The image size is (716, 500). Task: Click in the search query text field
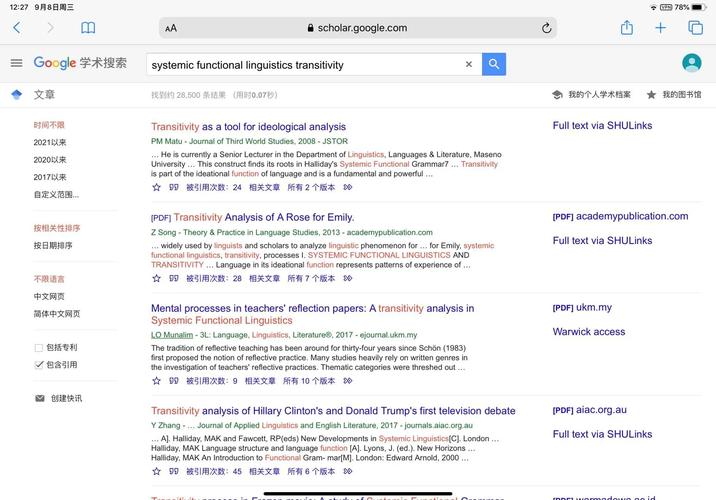[x=300, y=64]
